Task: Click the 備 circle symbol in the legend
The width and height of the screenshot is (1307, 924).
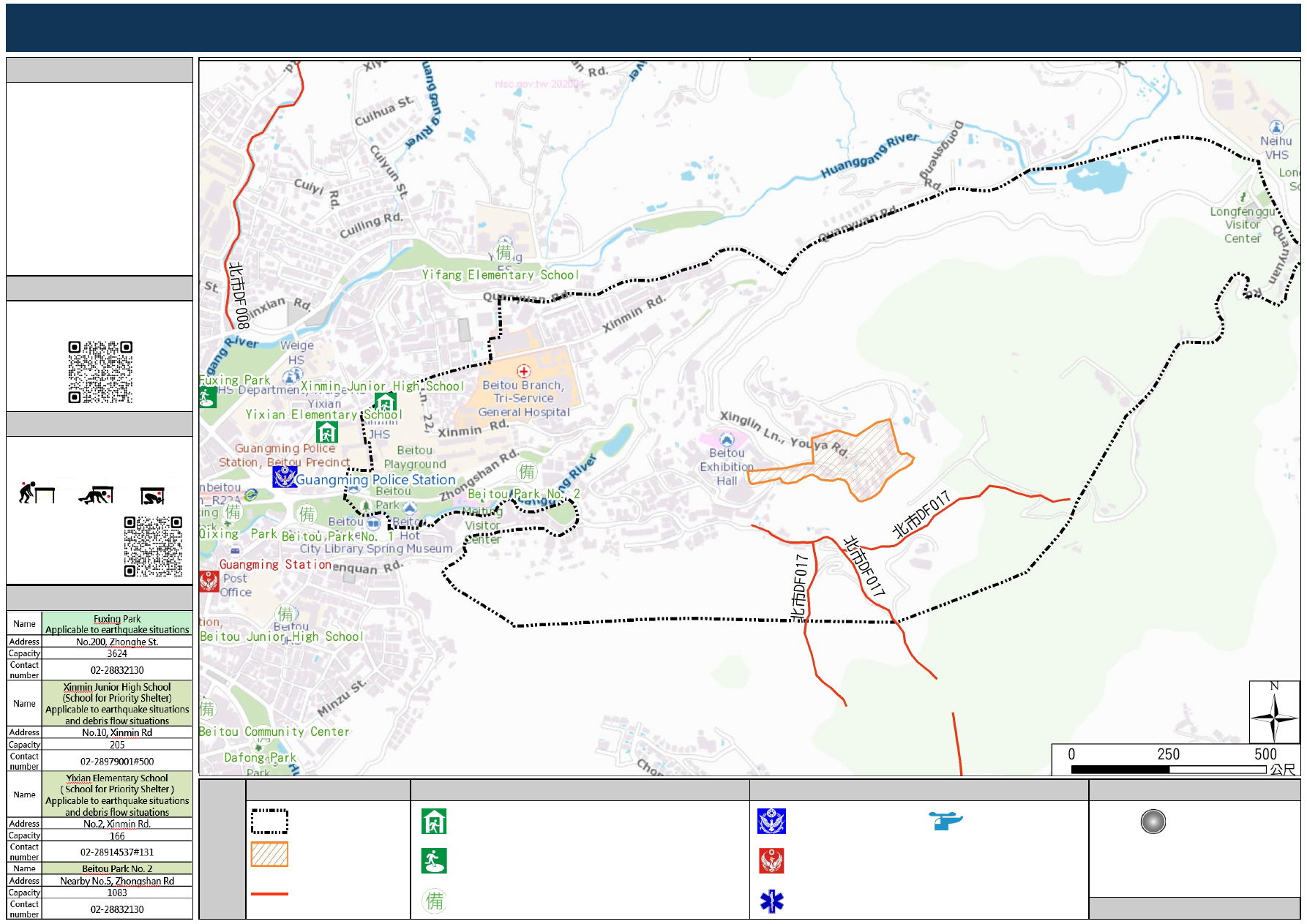Action: pyautogui.click(x=434, y=901)
